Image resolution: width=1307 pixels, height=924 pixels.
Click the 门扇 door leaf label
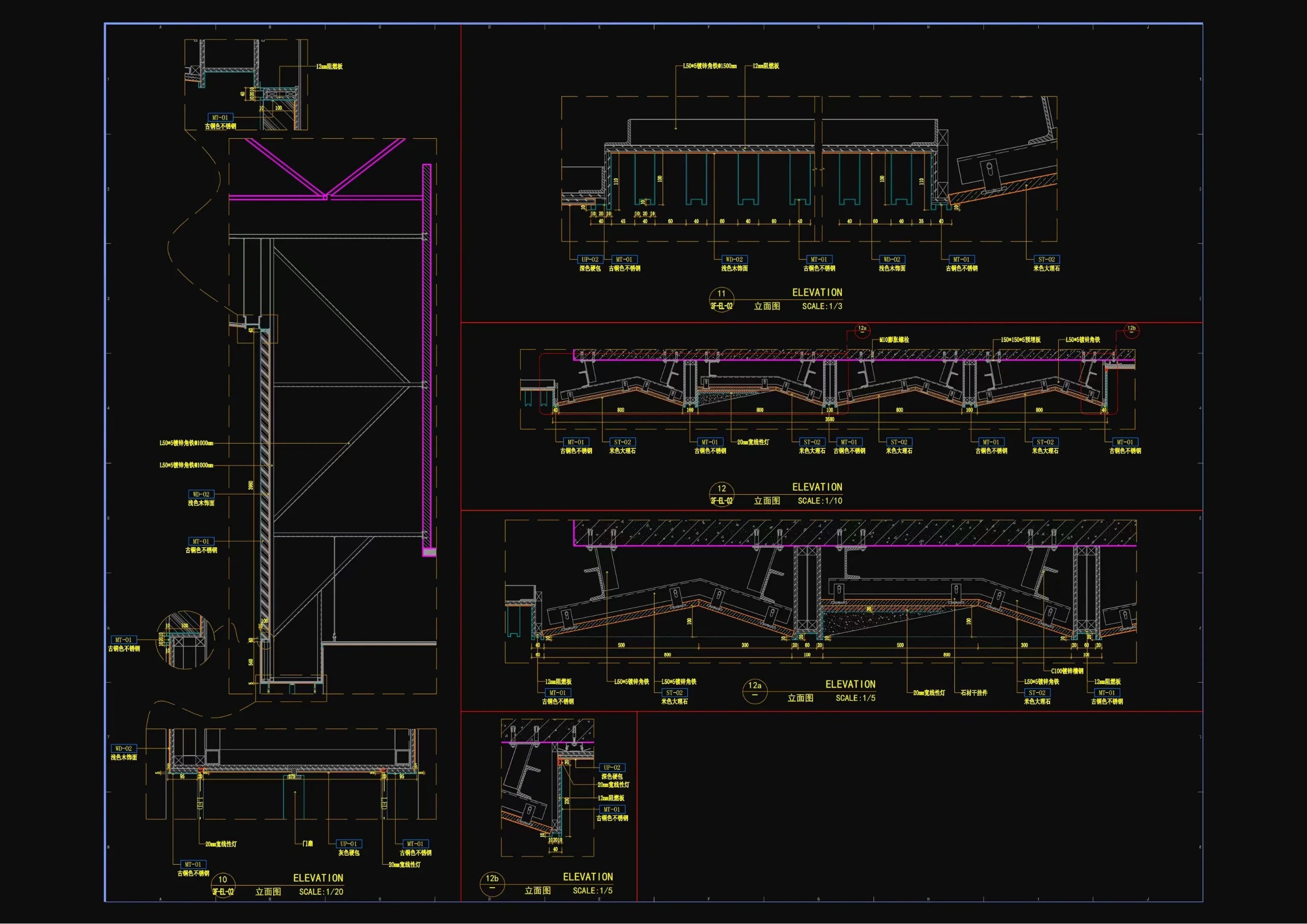click(307, 844)
